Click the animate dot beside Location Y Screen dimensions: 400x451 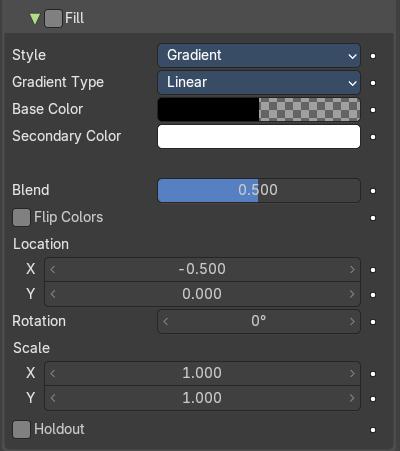click(373, 295)
